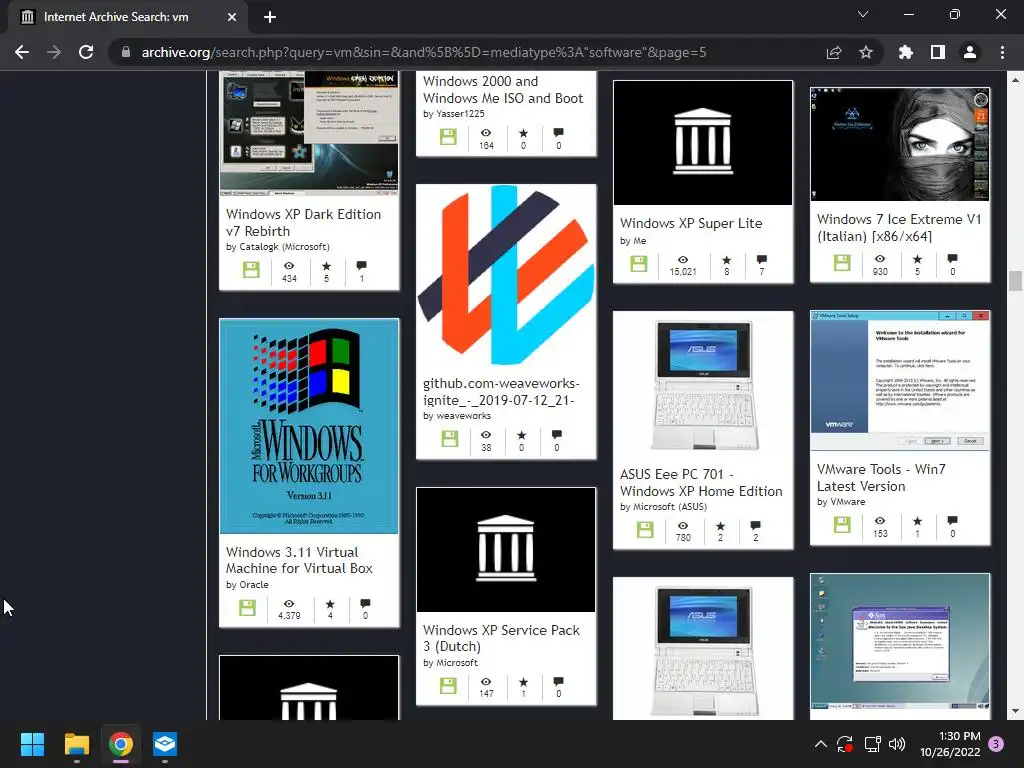Screen dimensions: 1024x768
Task: Toggle Chrome side panel icon
Action: (938, 52)
